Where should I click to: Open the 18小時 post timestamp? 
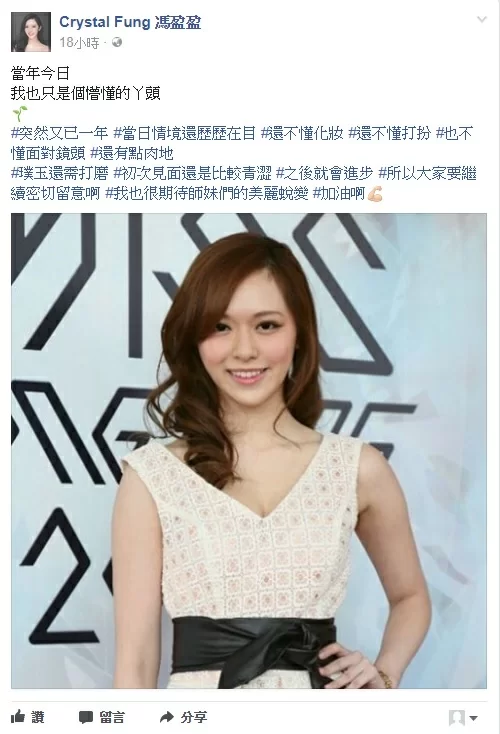pyautogui.click(x=80, y=43)
